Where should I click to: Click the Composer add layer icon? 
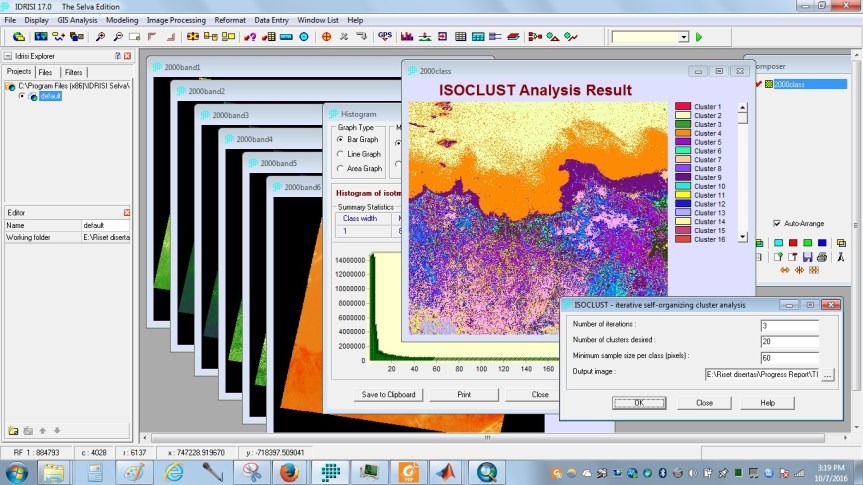[778, 257]
